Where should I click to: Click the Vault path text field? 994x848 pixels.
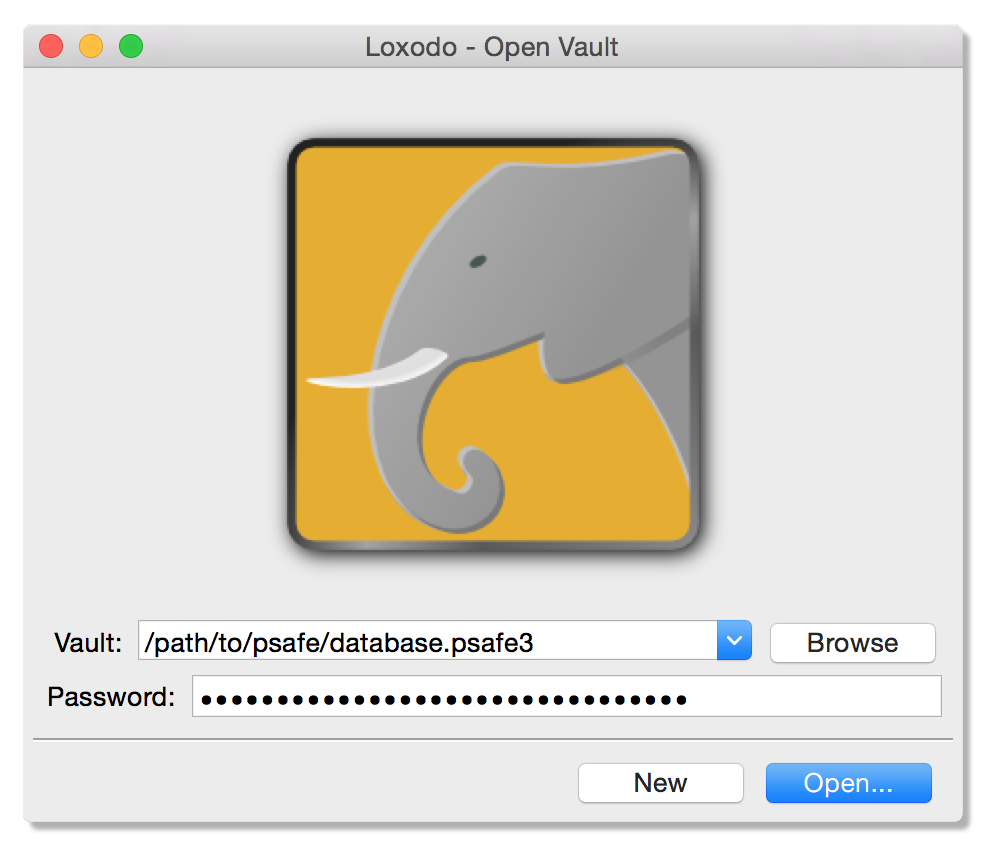tap(428, 640)
